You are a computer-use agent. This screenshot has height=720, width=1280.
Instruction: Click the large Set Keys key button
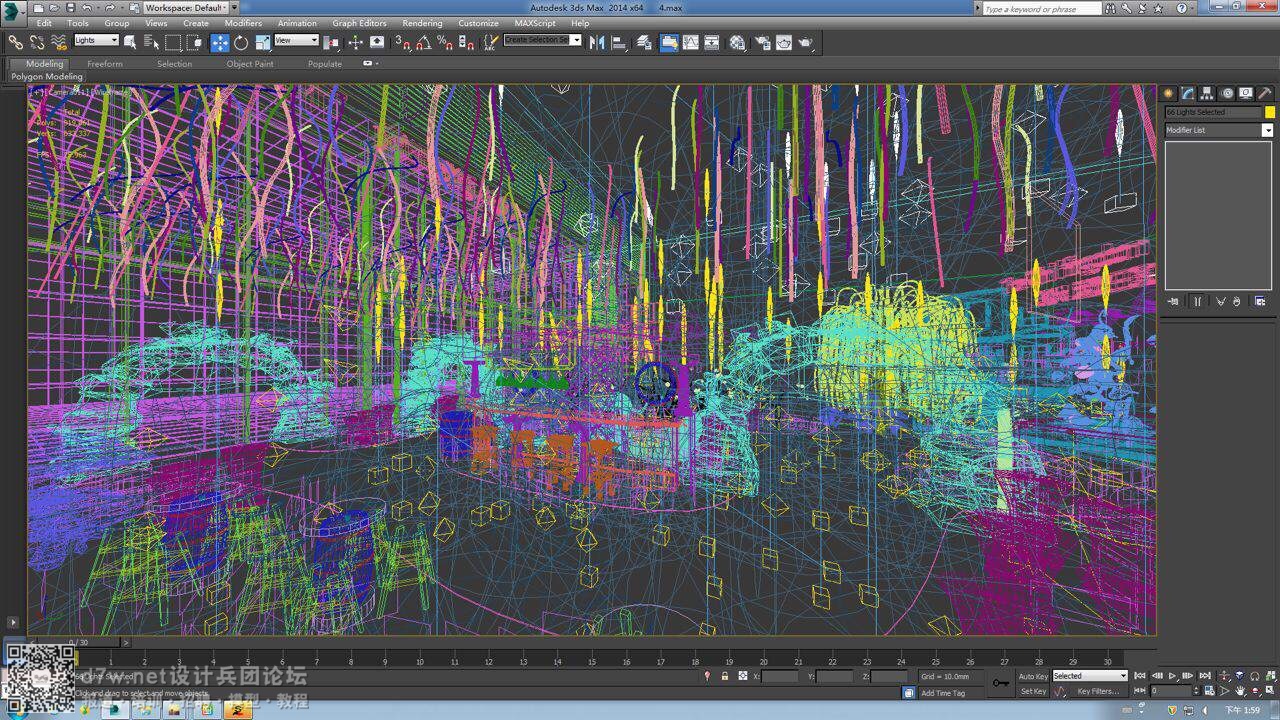(x=1001, y=683)
